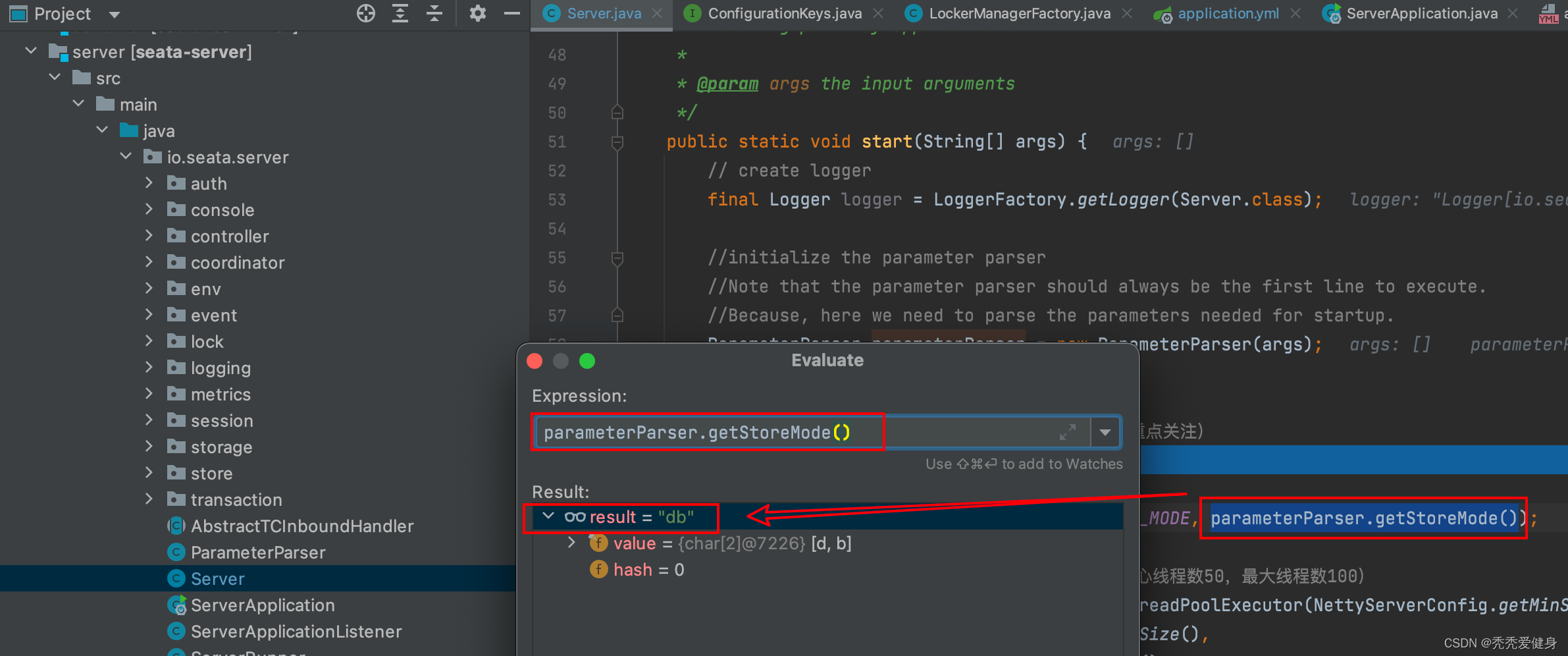
Task: Expand the value char[2] field node
Action: (571, 543)
